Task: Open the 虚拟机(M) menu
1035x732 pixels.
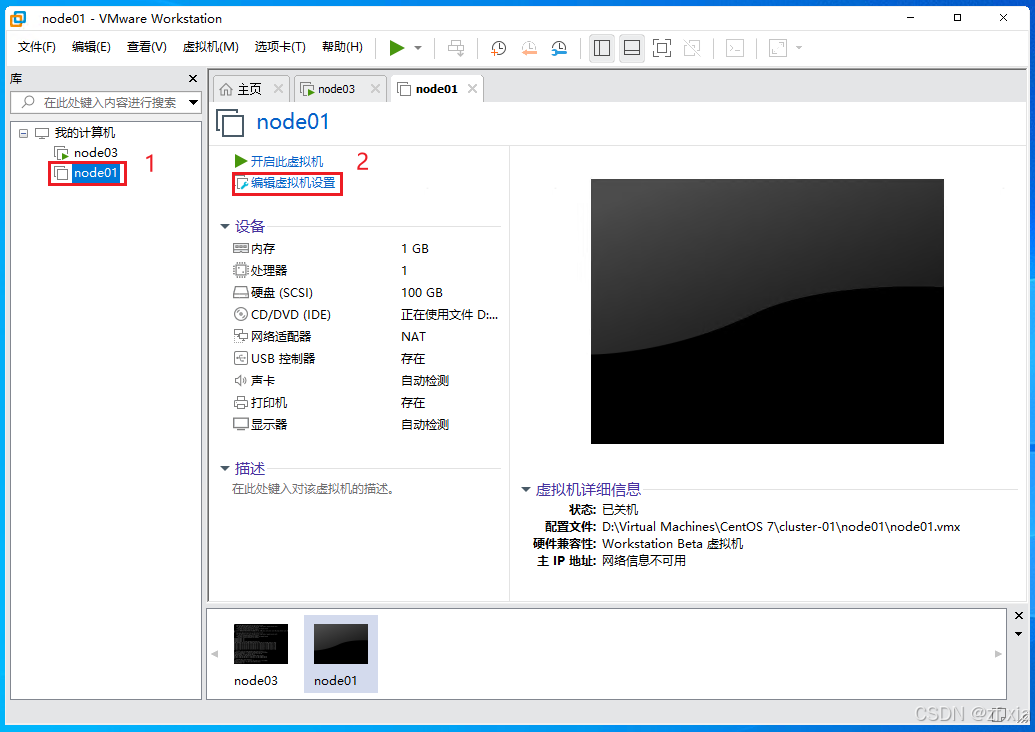Action: click(x=211, y=47)
